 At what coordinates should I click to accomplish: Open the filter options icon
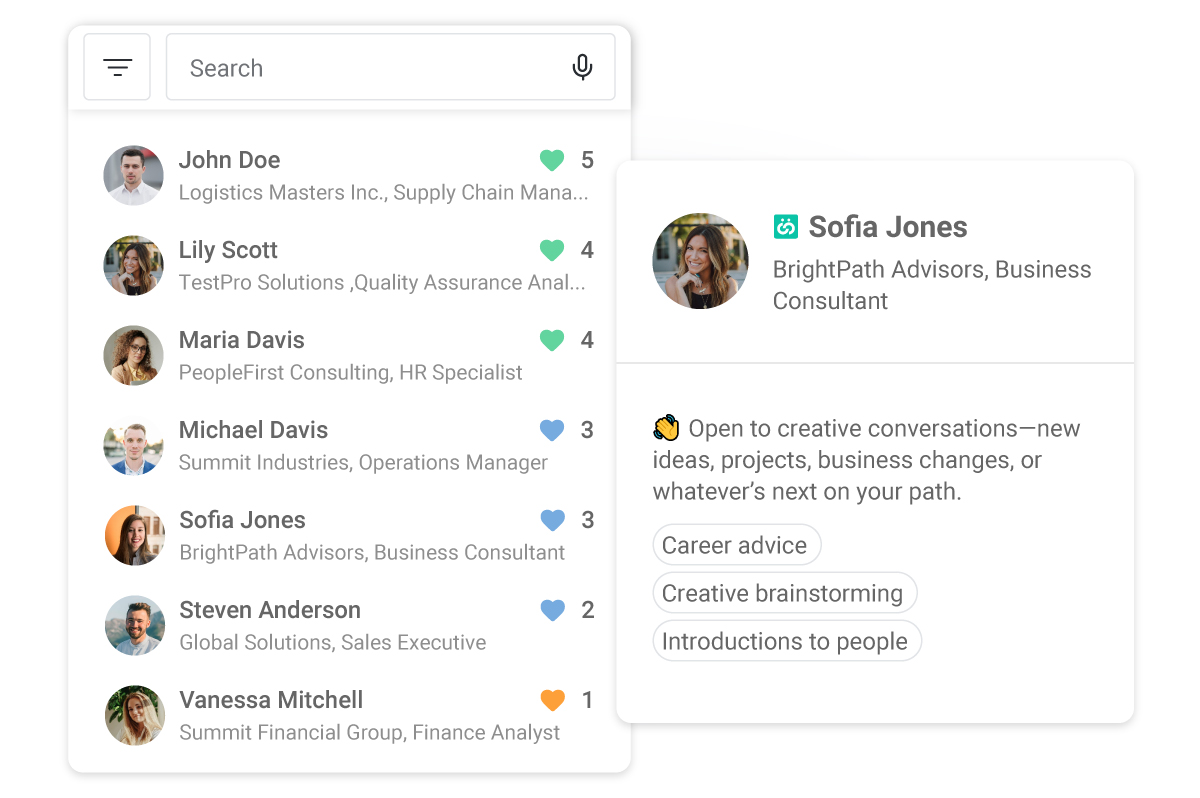pyautogui.click(x=117, y=67)
